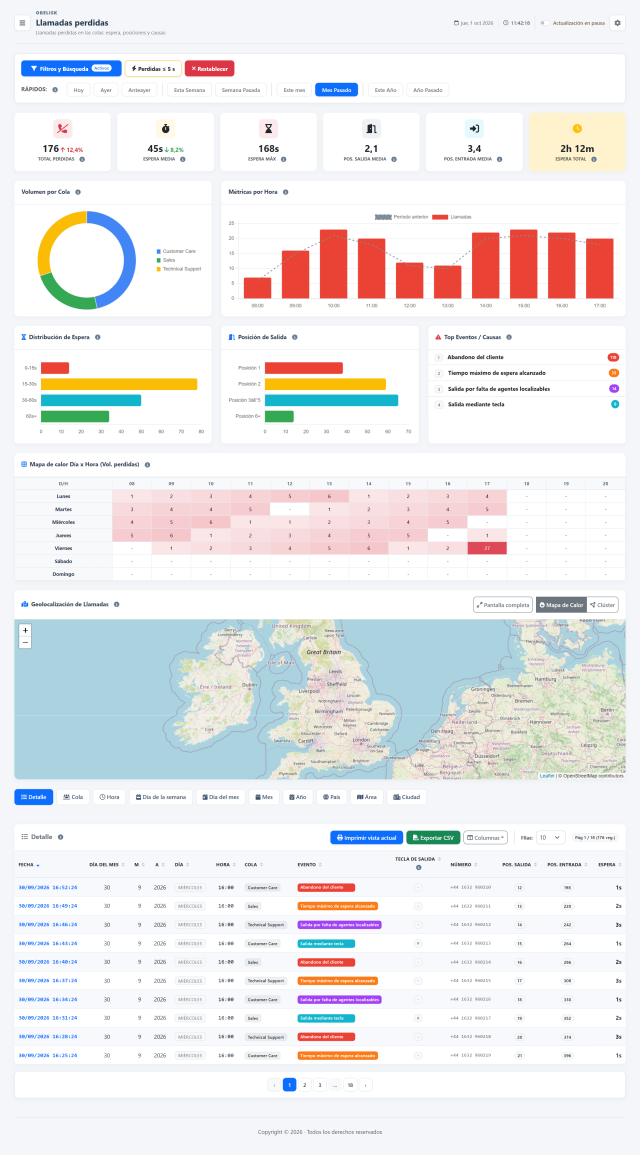Screen dimensions: 640x1155
Task: Show info for Total Perdidas metric
Action: click(x=82, y=159)
